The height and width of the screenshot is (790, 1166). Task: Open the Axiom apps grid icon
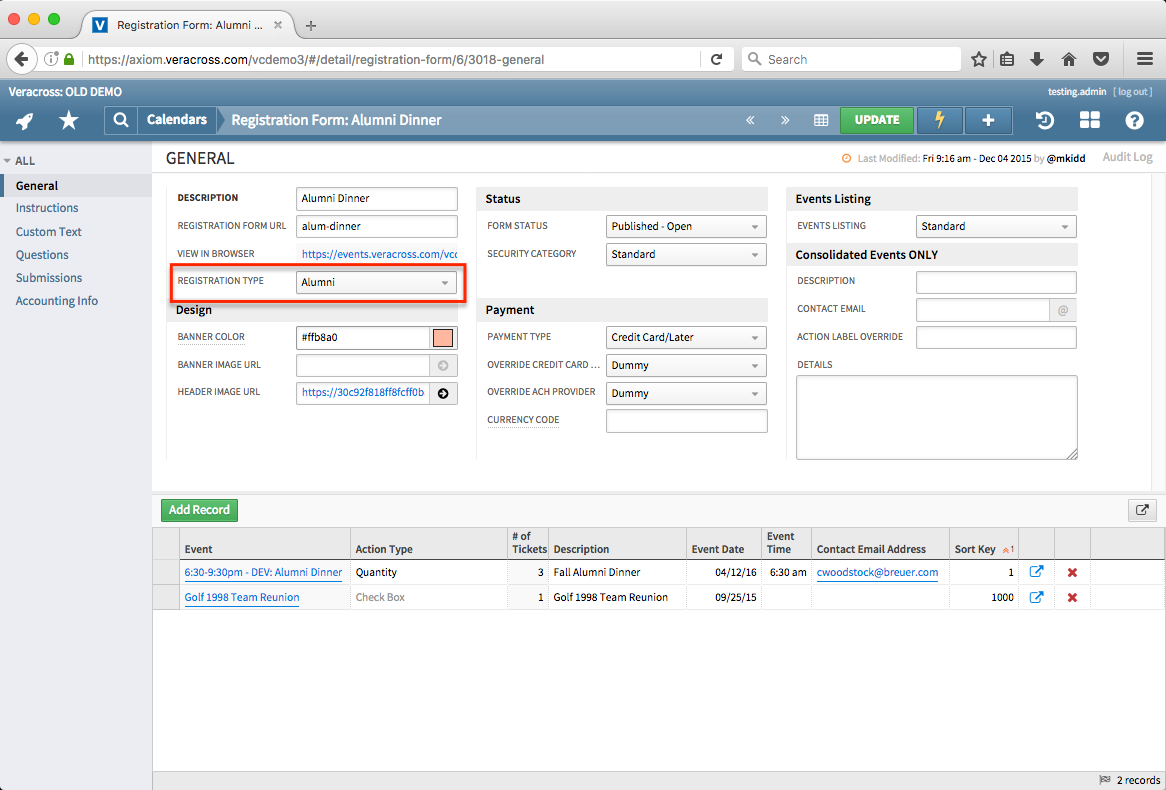click(x=1089, y=120)
